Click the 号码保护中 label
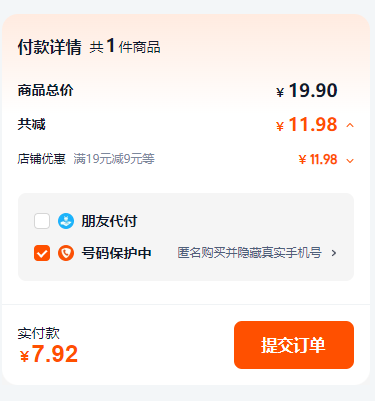The height and width of the screenshot is (401, 375). [x=116, y=253]
